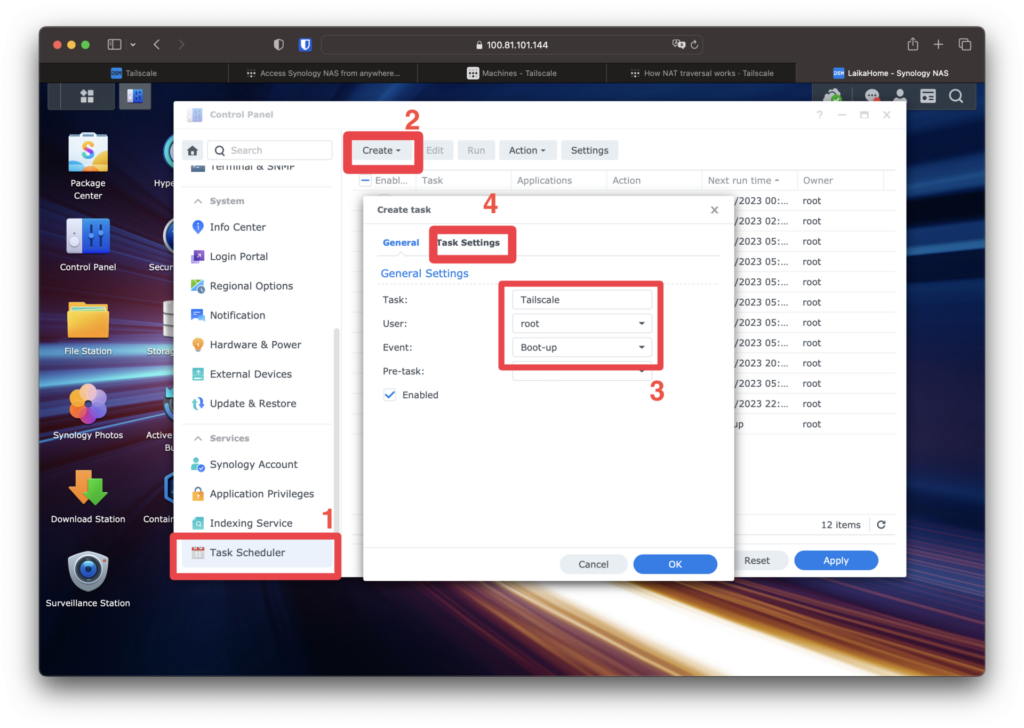Open Safari sidebar dropdown chevron

pyautogui.click(x=133, y=44)
